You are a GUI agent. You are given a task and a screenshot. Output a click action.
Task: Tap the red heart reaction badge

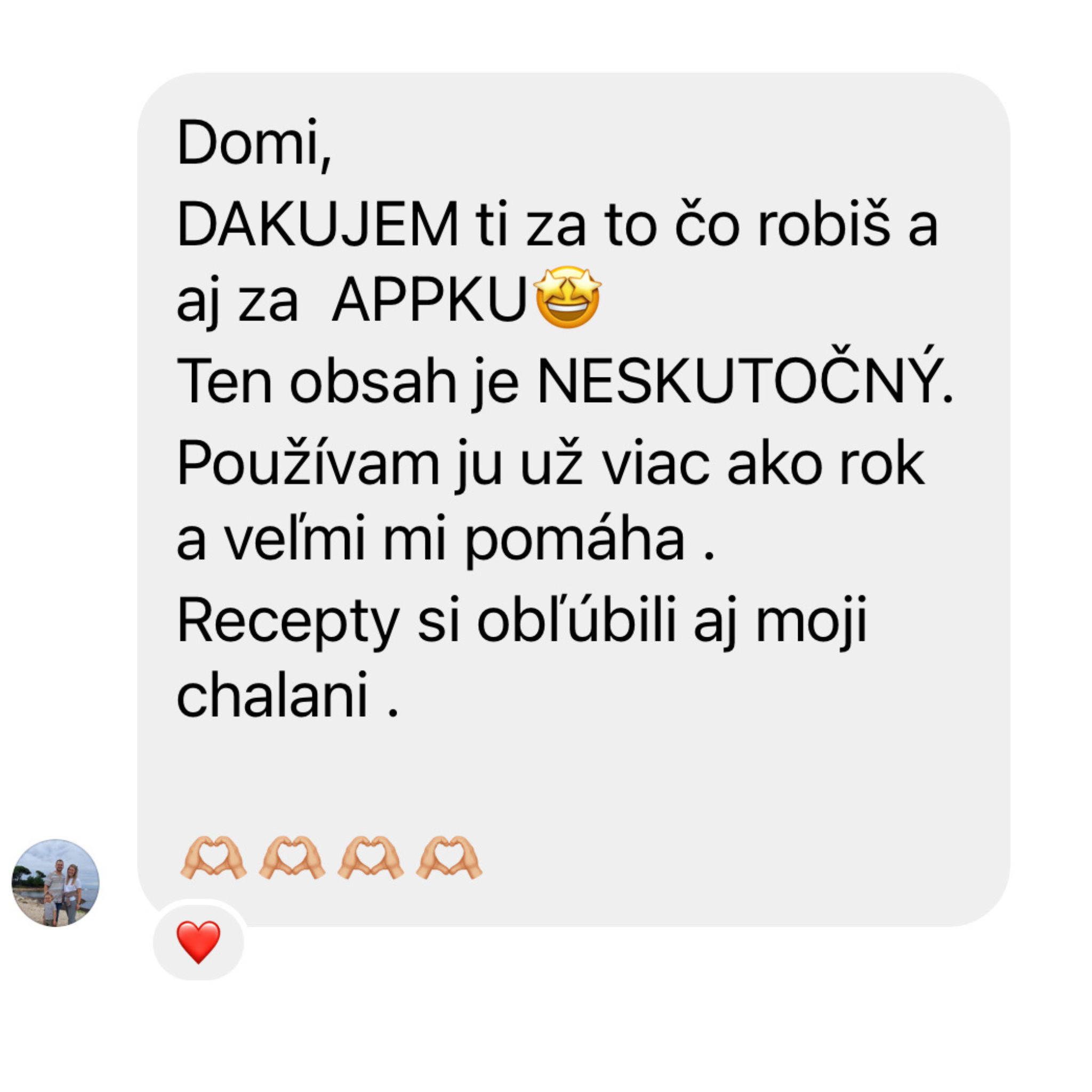point(198,942)
